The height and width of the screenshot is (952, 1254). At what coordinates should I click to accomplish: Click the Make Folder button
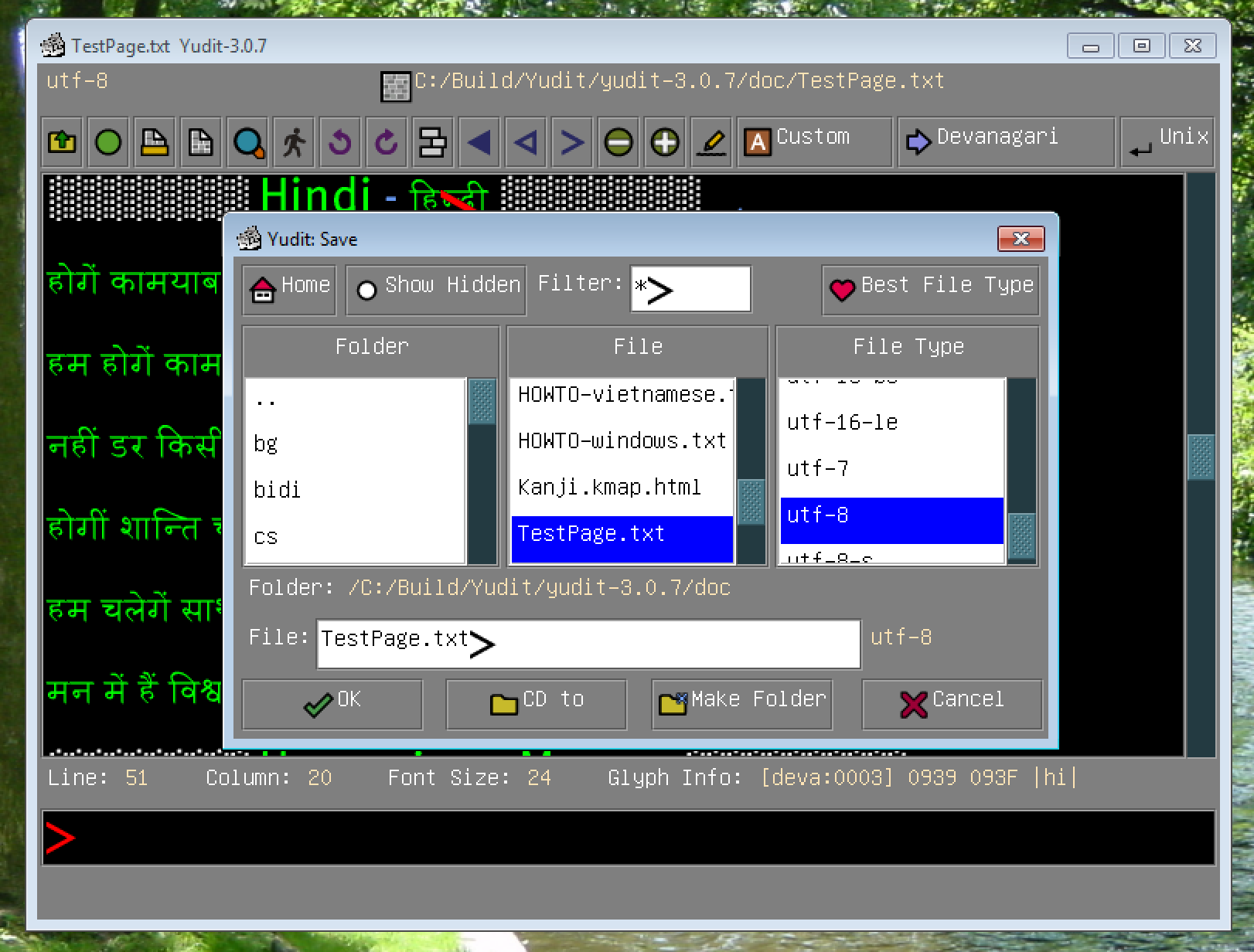pyautogui.click(x=741, y=704)
